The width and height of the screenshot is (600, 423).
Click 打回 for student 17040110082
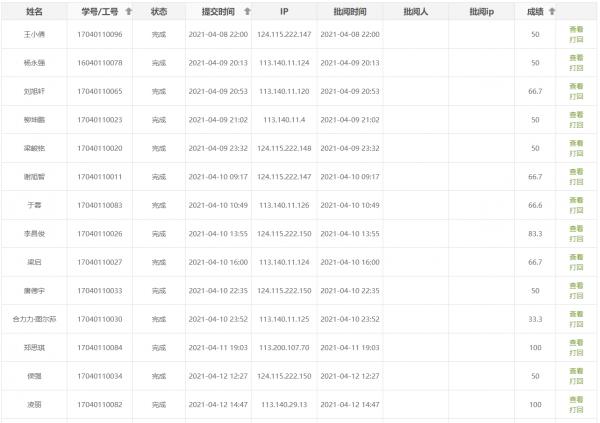click(575, 410)
